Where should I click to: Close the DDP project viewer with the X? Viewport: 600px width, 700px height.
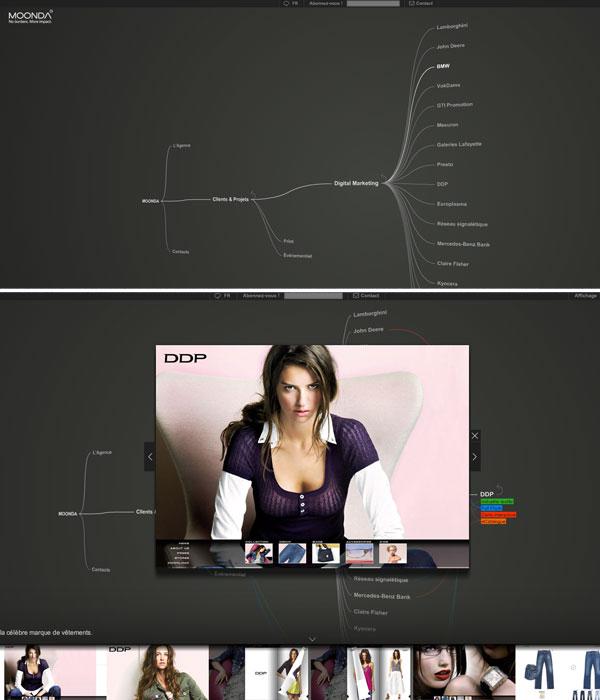tap(475, 436)
